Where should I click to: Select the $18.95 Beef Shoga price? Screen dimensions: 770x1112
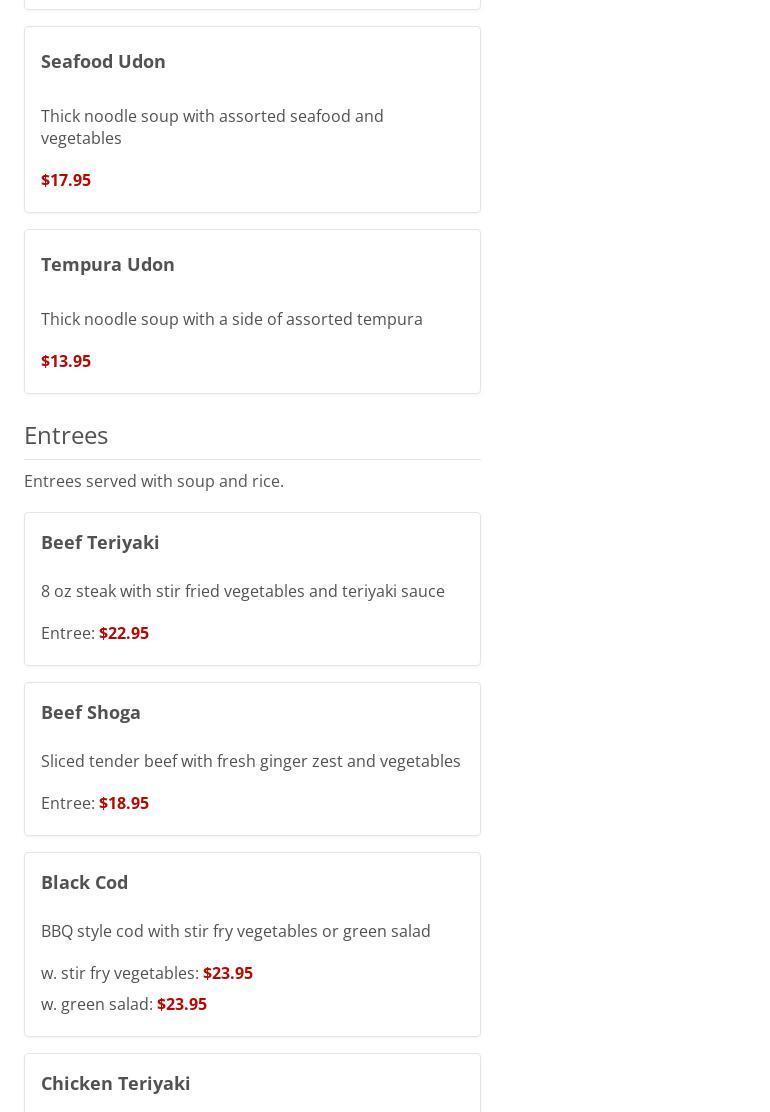124,803
